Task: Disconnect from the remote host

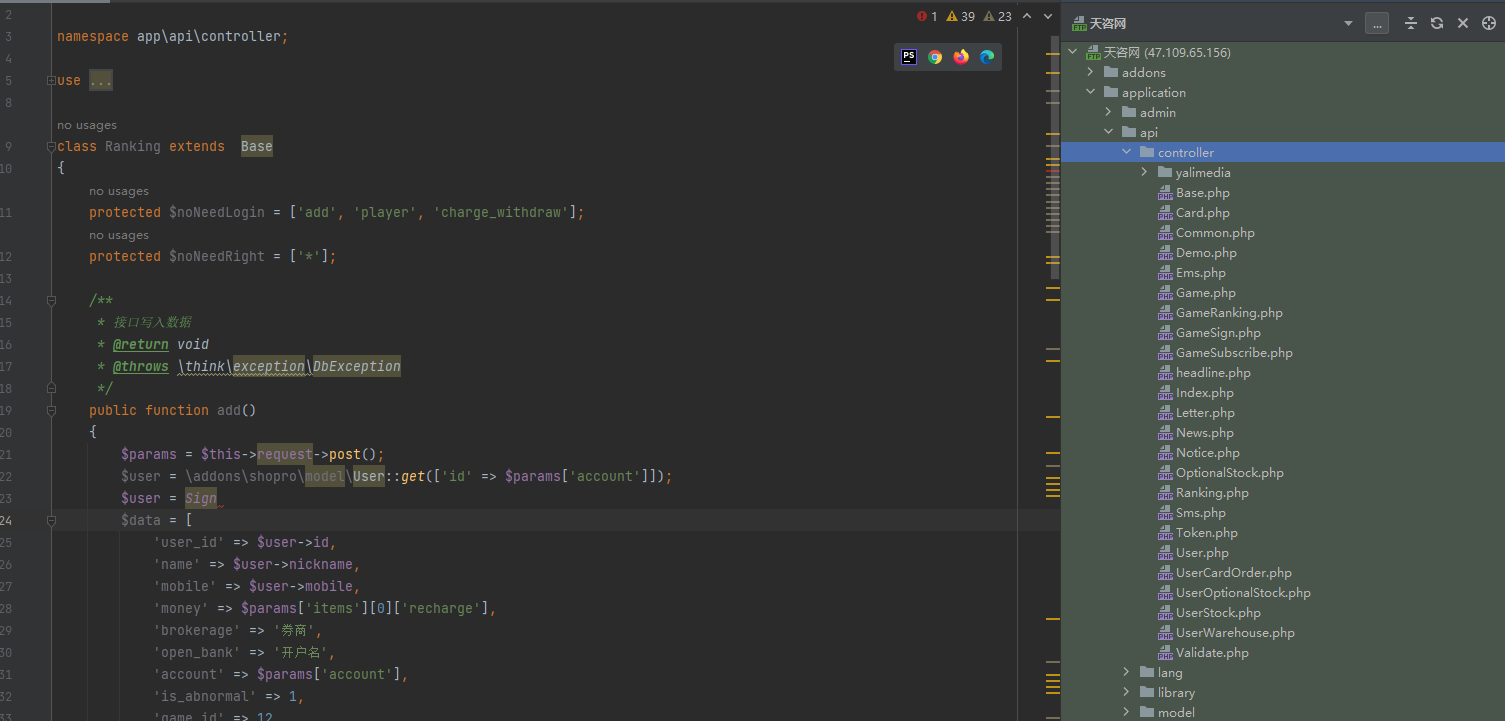Action: (1463, 23)
